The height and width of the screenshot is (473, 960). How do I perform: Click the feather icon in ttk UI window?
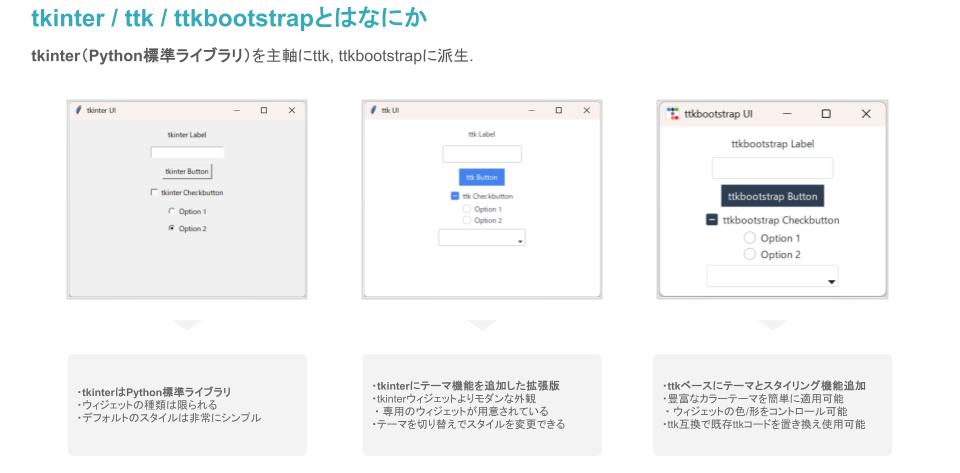(373, 110)
